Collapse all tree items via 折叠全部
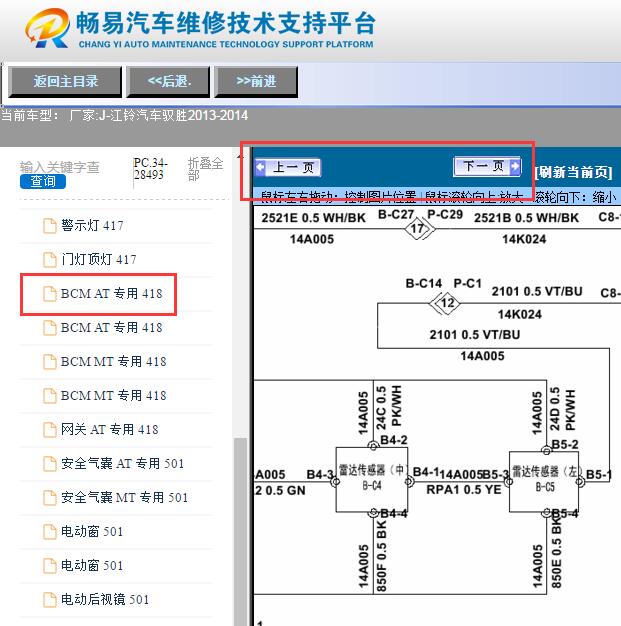 205,169
